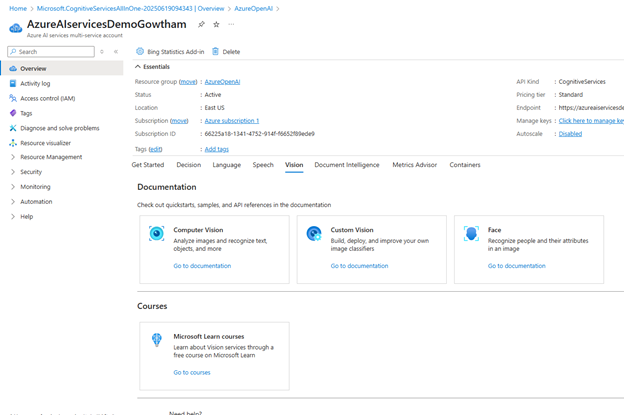Screen dimensions: 624x415
Task: Click the Bing Statistics Add-in button
Action: click(x=170, y=52)
